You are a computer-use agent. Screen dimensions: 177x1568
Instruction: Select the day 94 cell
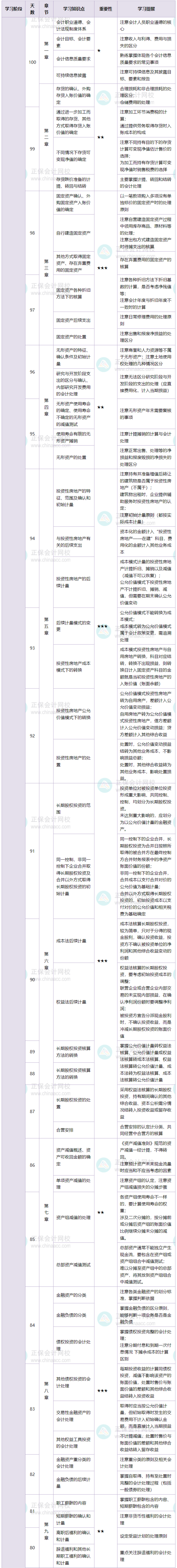point(32,538)
